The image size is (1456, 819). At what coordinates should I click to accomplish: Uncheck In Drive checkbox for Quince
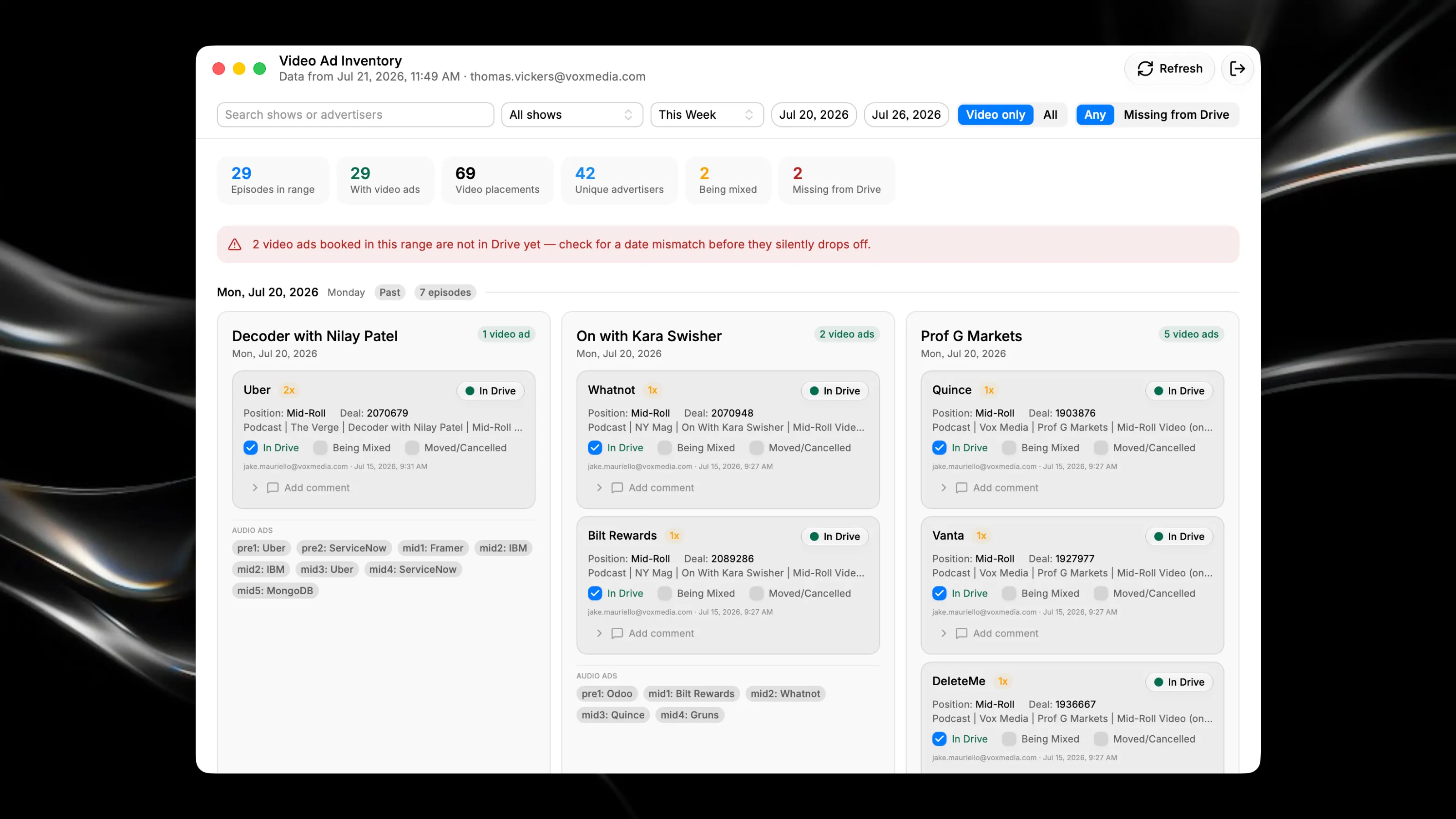click(940, 448)
